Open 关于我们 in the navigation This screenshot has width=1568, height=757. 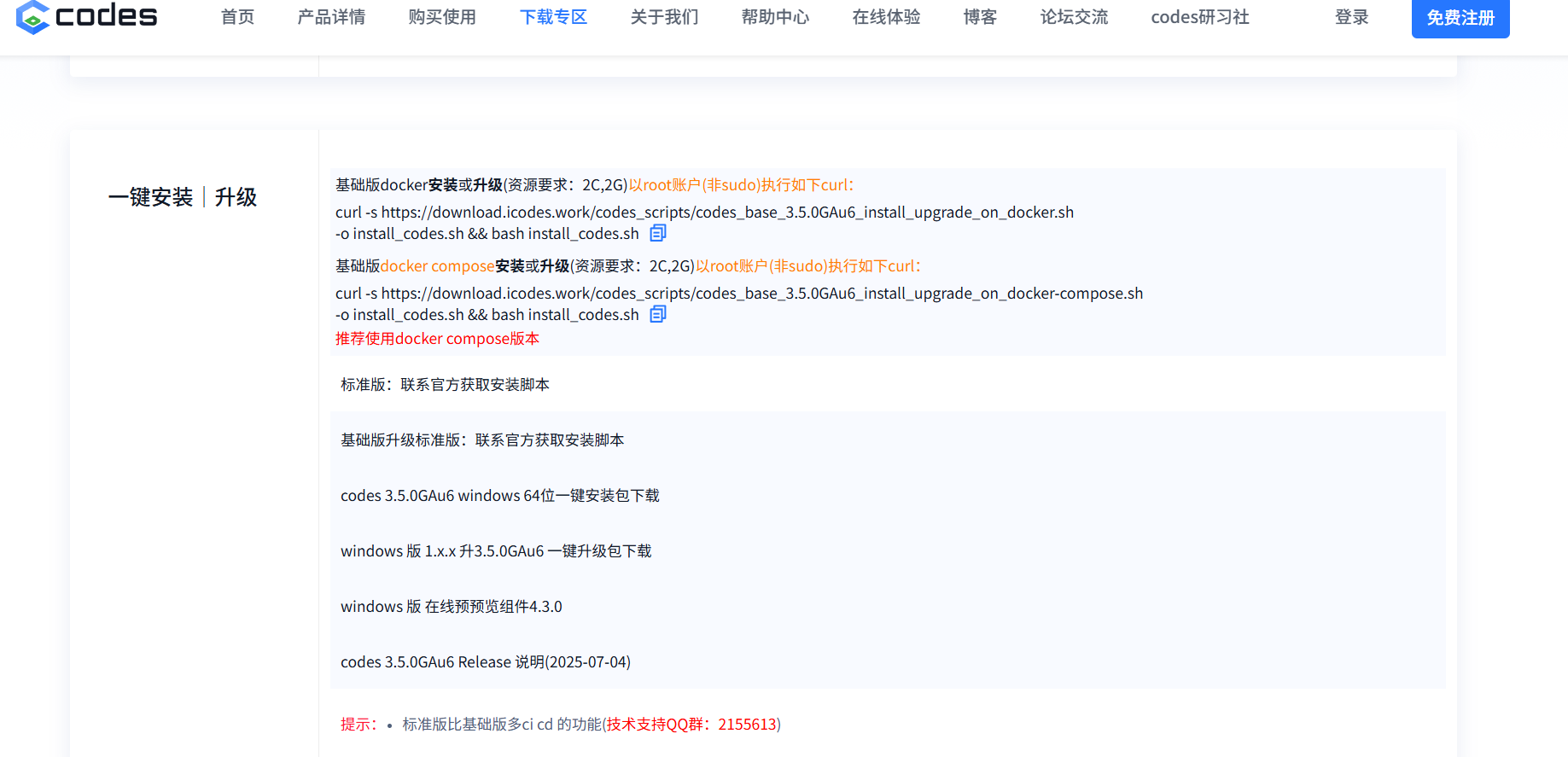(x=664, y=17)
